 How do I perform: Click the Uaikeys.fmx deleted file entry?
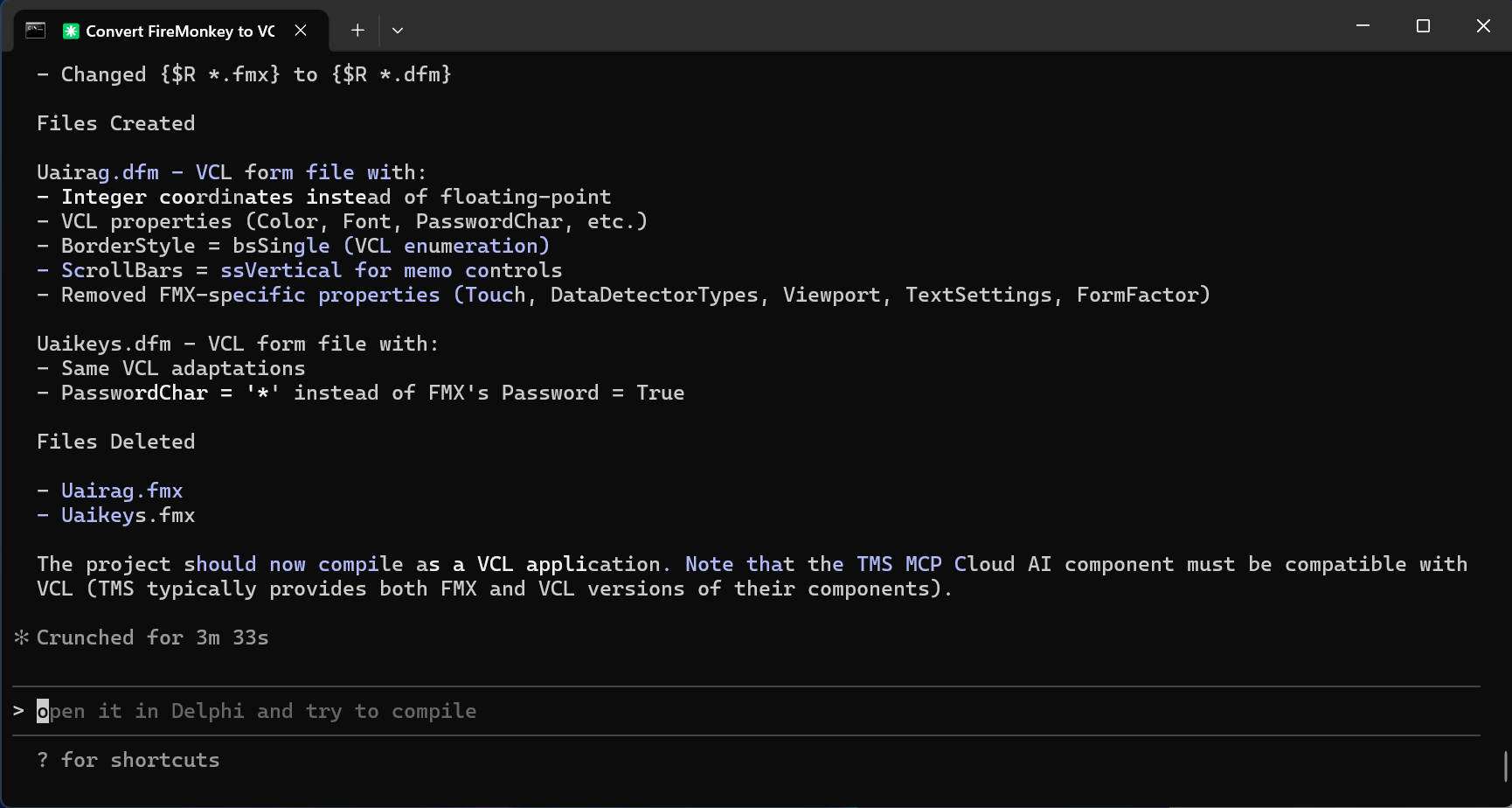[x=128, y=515]
